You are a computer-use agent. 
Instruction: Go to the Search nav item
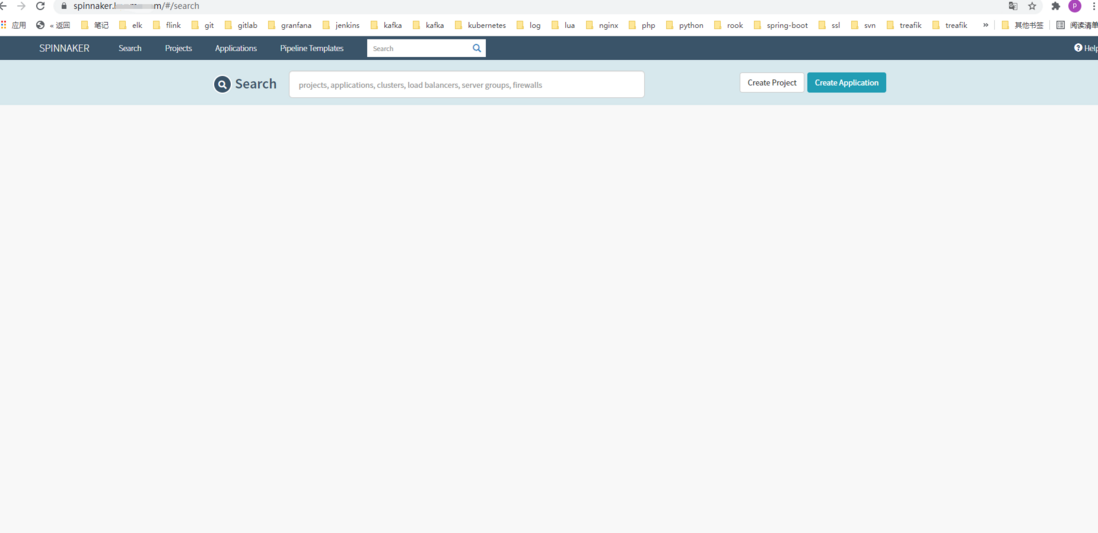(x=130, y=48)
